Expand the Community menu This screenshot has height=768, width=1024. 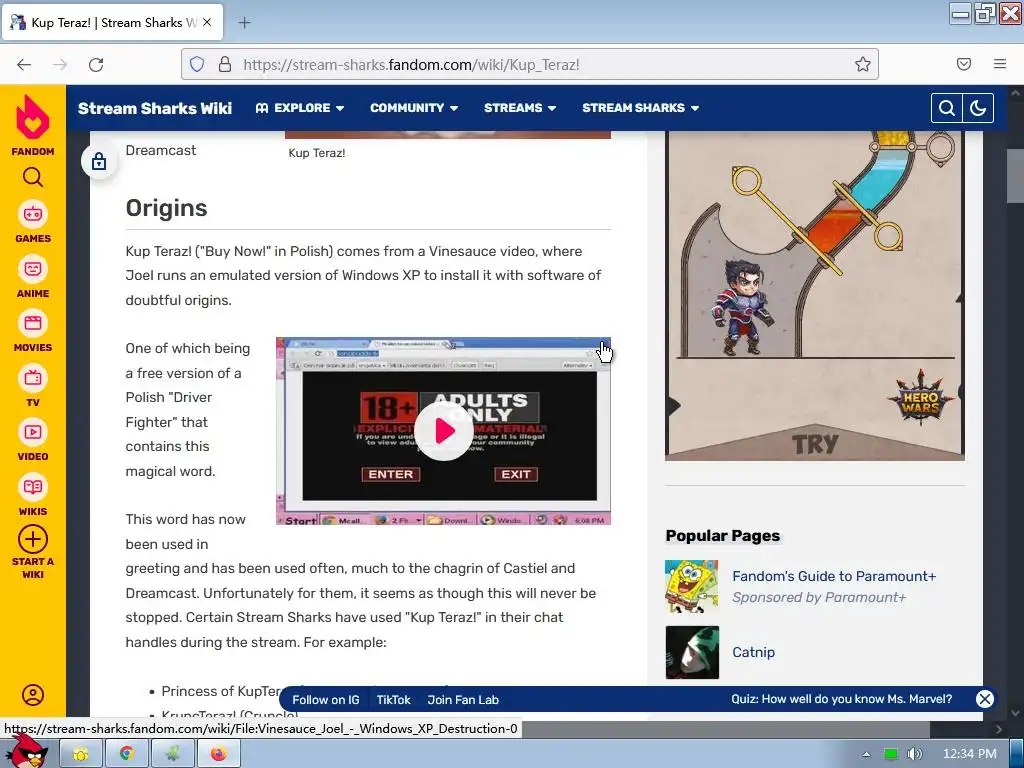click(x=414, y=108)
